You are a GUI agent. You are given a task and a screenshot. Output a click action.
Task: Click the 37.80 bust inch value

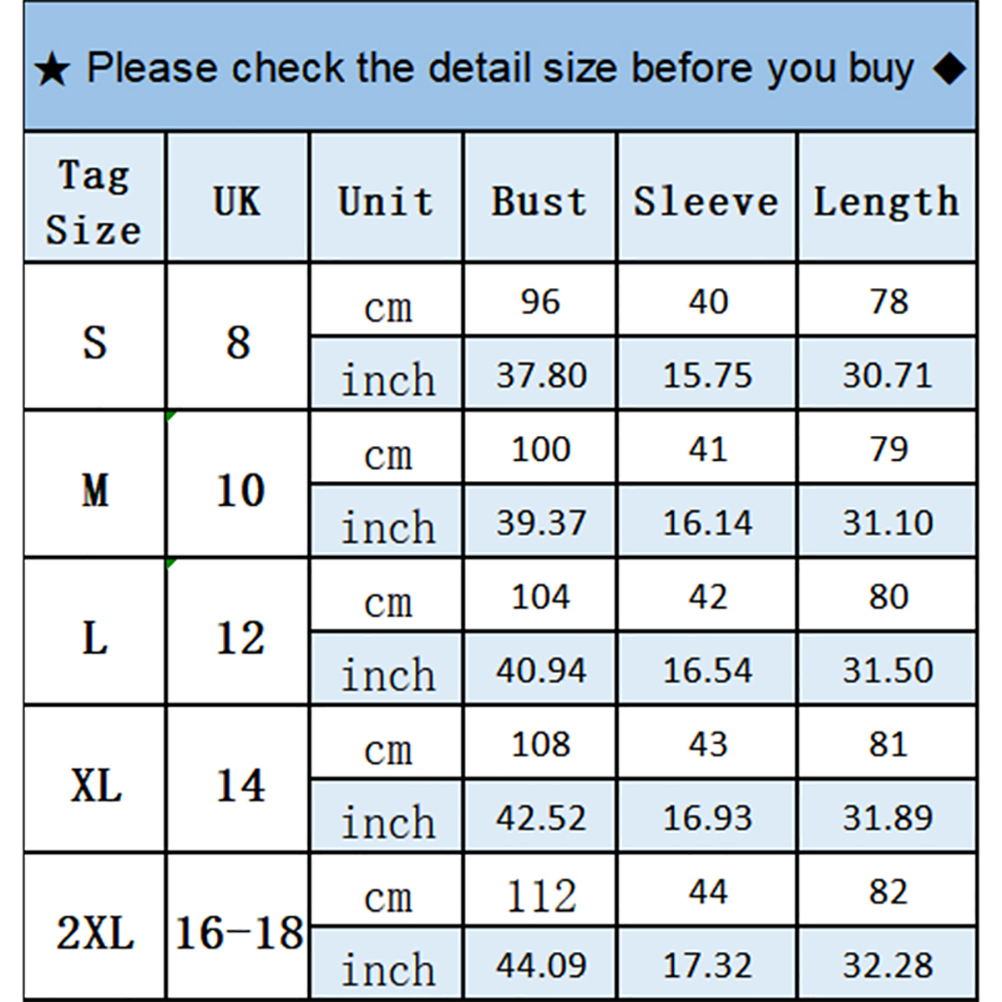point(541,376)
